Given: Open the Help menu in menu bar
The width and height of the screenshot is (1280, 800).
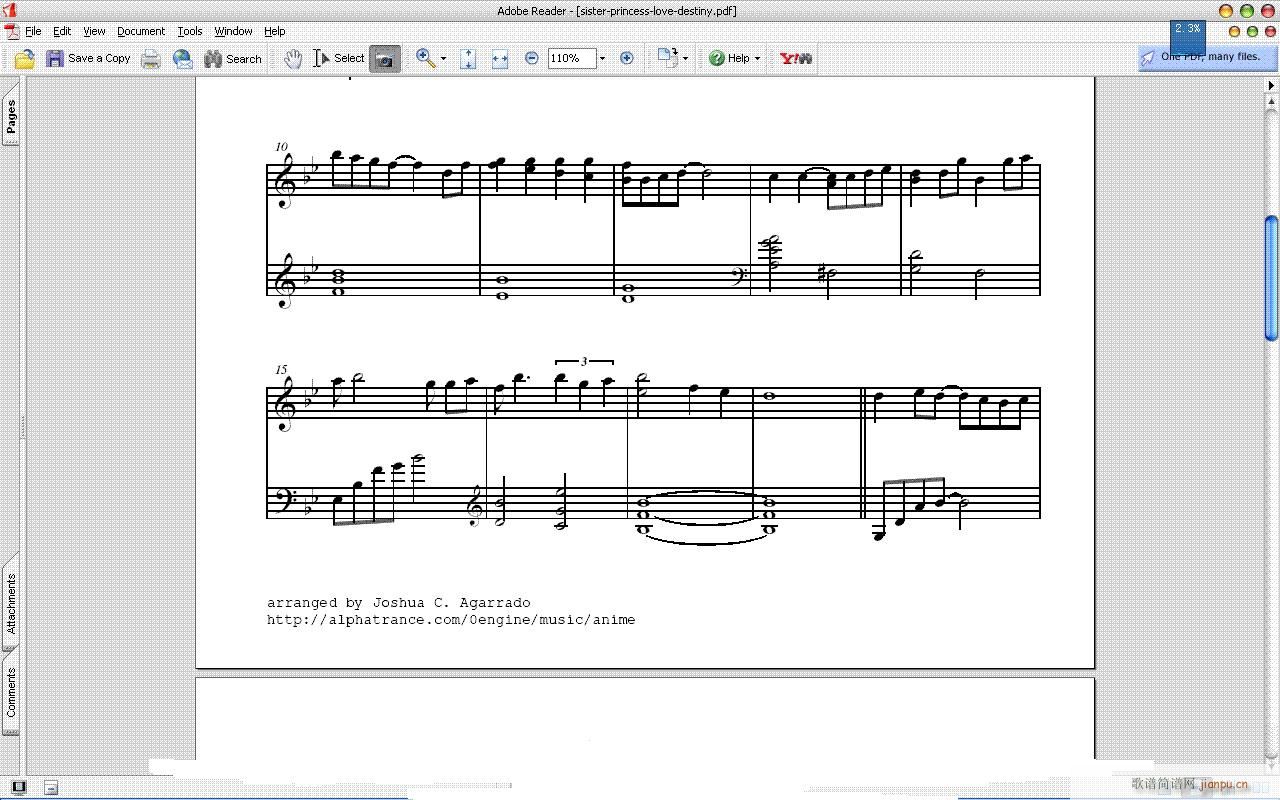Looking at the screenshot, I should [x=275, y=31].
